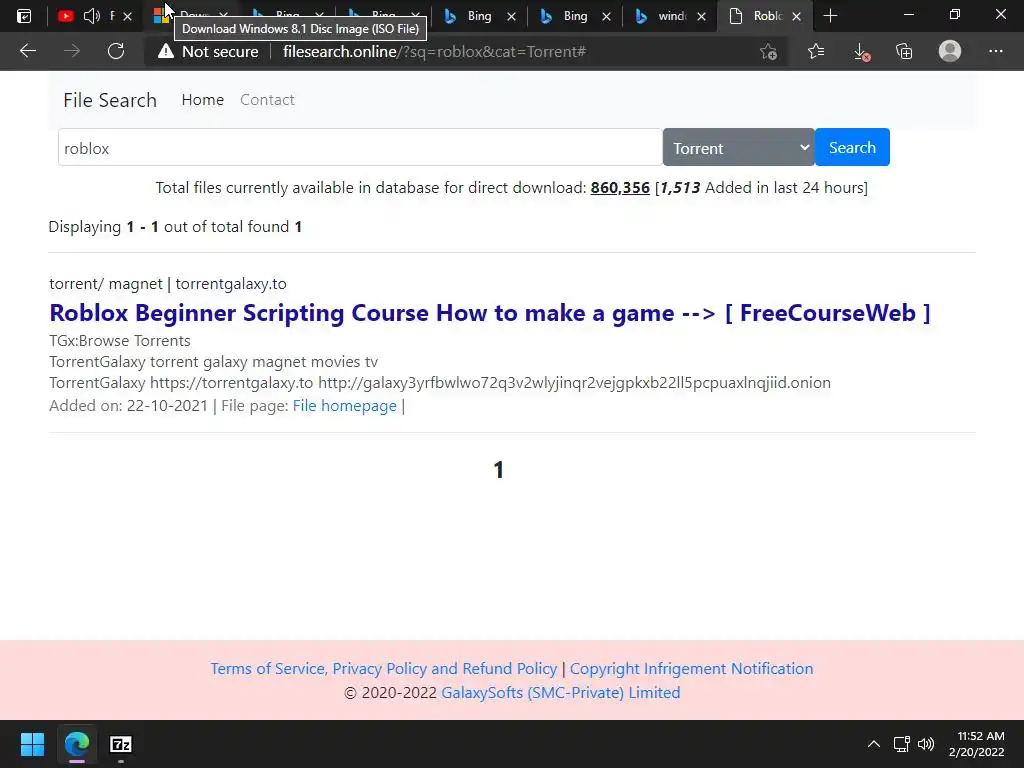Click the File Search site title
1024x768 pixels.
point(110,100)
